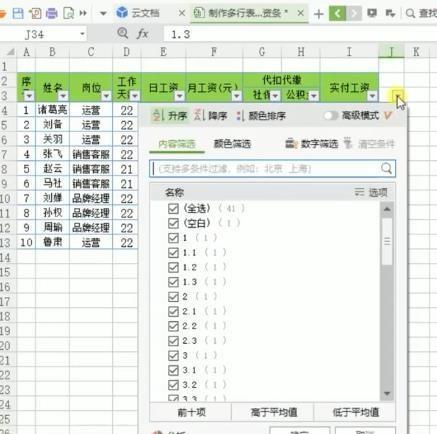
Task: Click the filter list scrollbar thumb
Action: (387, 241)
